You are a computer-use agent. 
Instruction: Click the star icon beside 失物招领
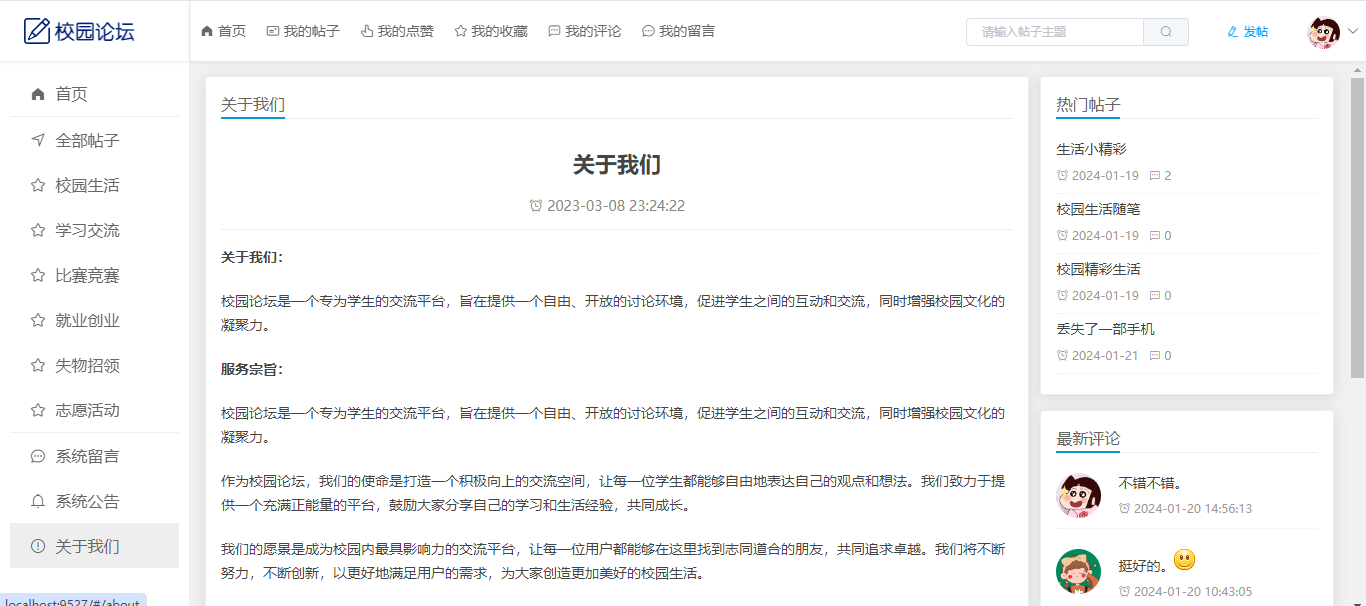38,365
